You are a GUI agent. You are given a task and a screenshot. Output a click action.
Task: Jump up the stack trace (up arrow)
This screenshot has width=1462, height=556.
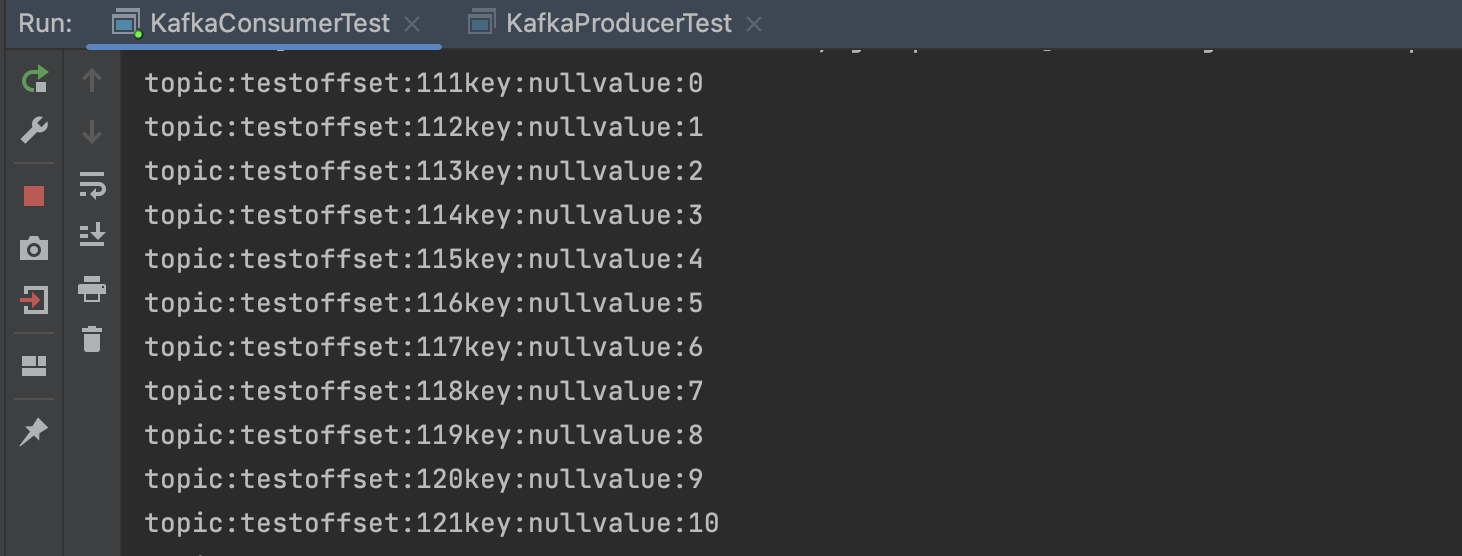(92, 80)
